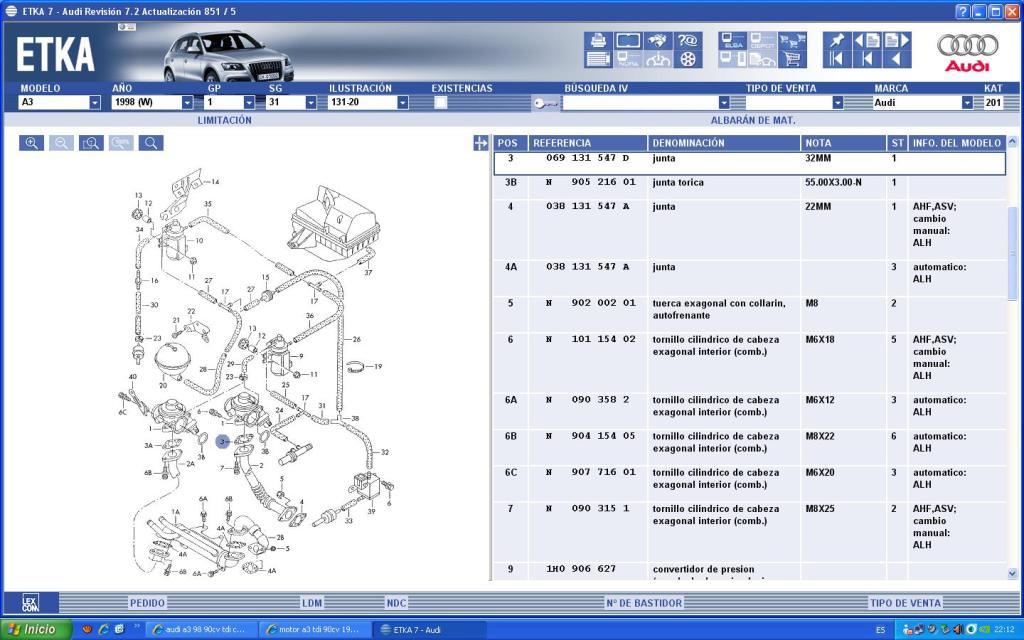Click the question-mark email help icon

688,40
